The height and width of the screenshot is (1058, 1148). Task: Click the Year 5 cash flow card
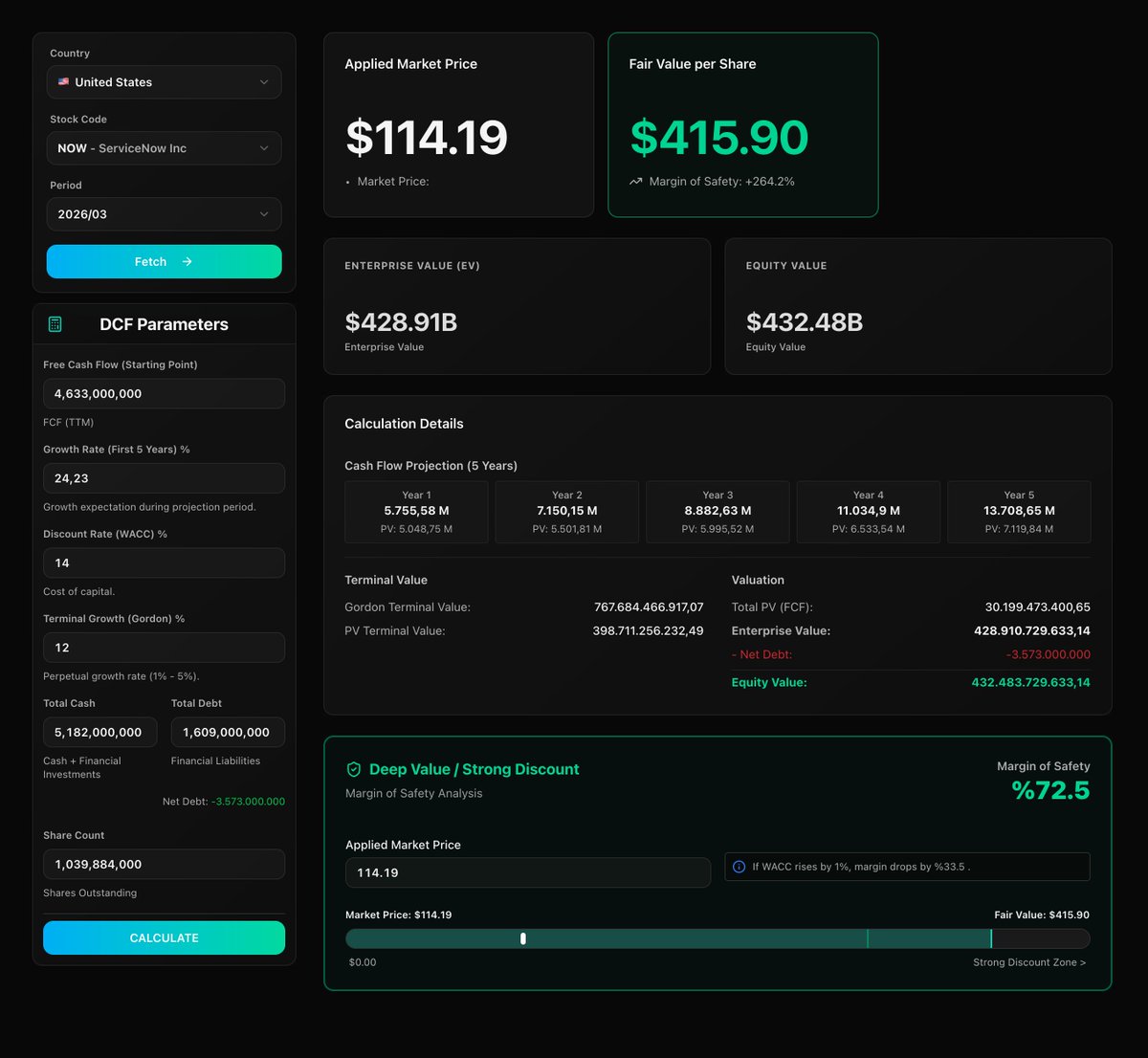click(1019, 512)
